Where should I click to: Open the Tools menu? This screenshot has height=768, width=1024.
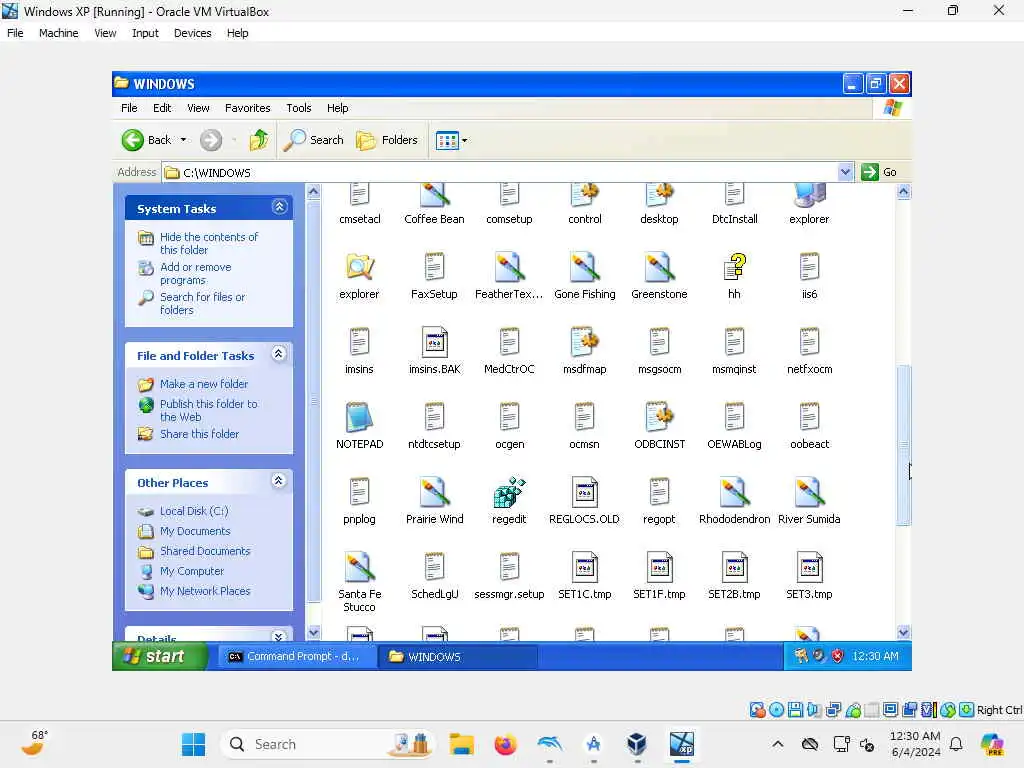coord(298,108)
